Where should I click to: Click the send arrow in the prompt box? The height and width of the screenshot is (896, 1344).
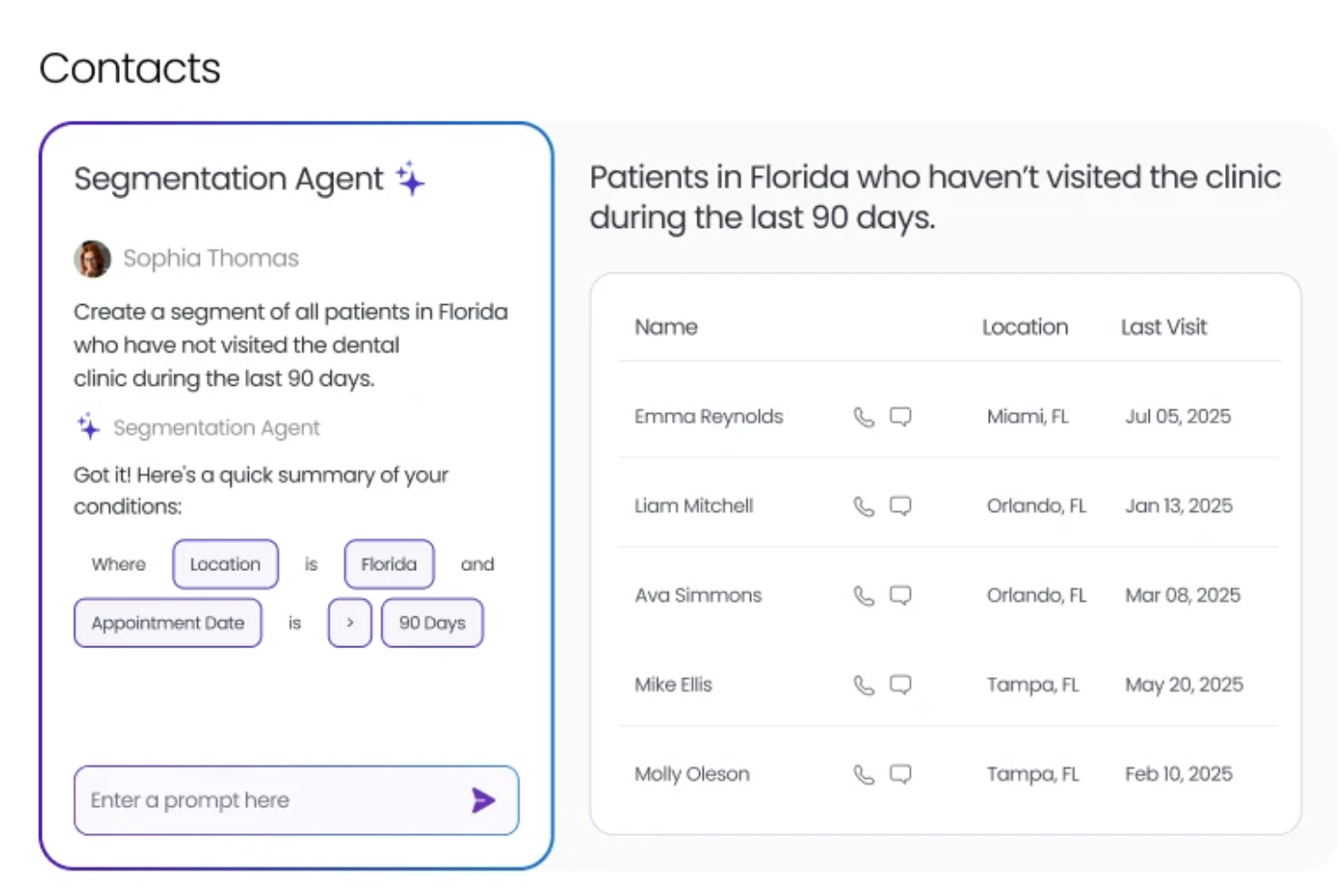click(x=484, y=801)
